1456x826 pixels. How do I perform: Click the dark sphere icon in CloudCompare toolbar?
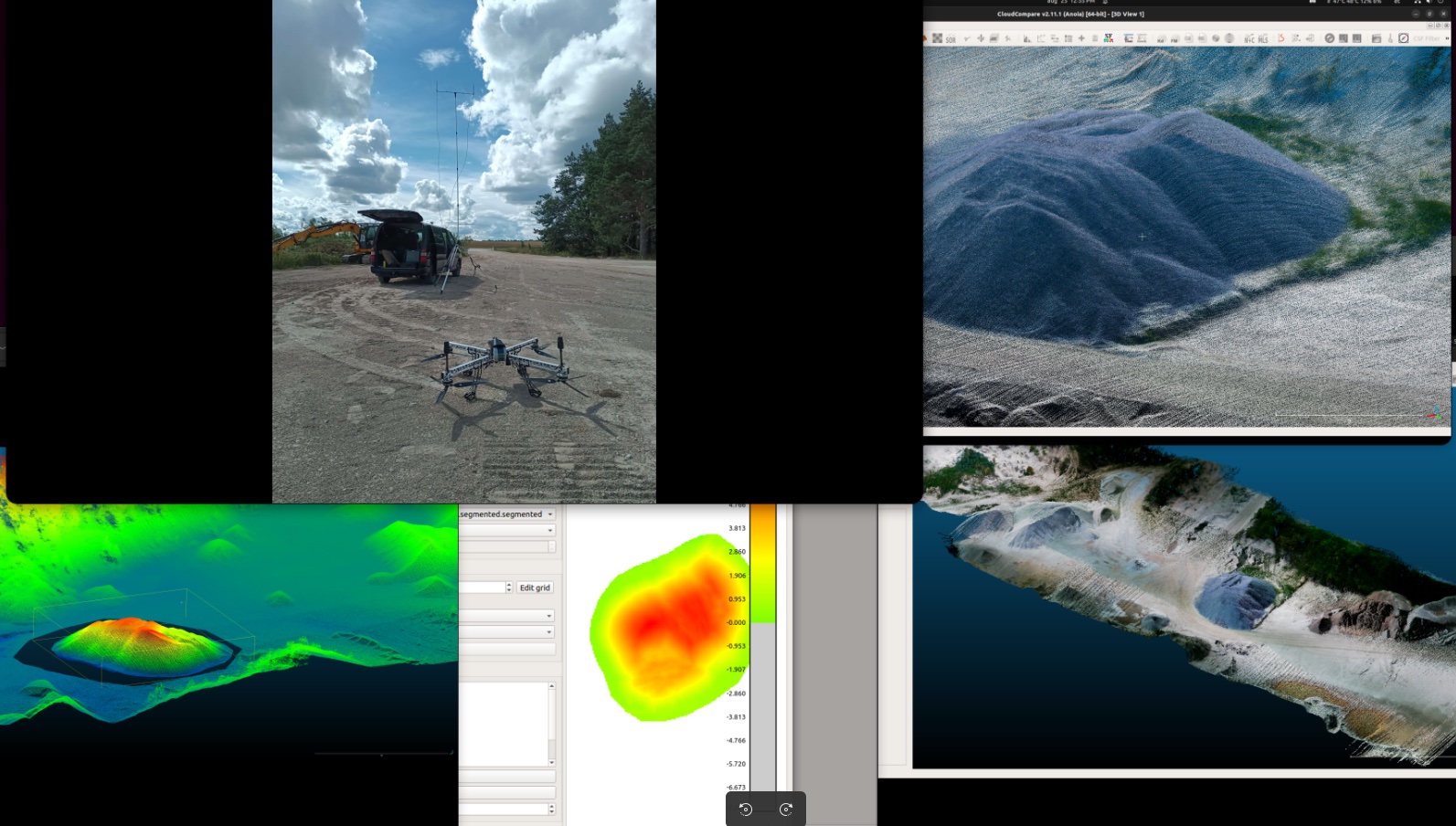[x=1216, y=38]
